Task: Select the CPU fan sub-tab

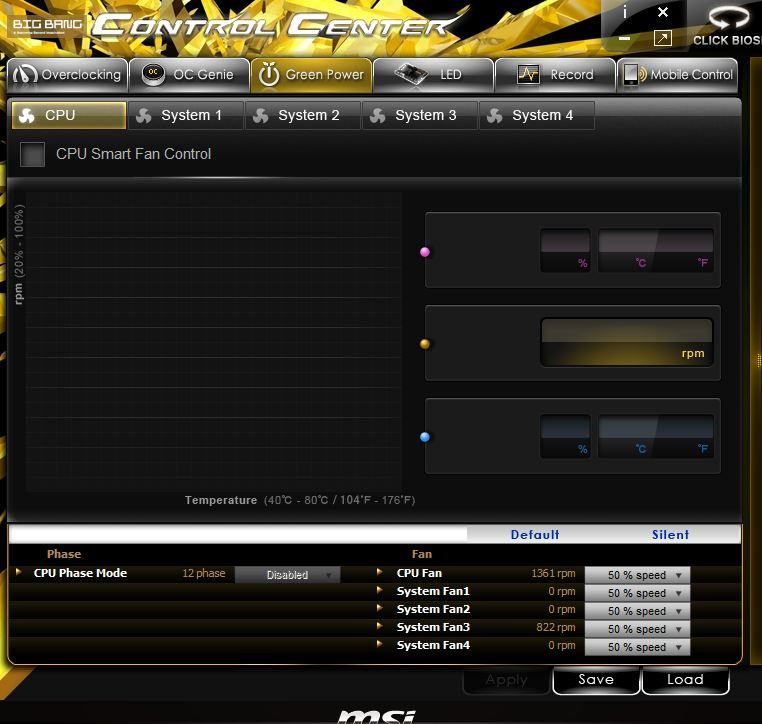Action: [69, 115]
